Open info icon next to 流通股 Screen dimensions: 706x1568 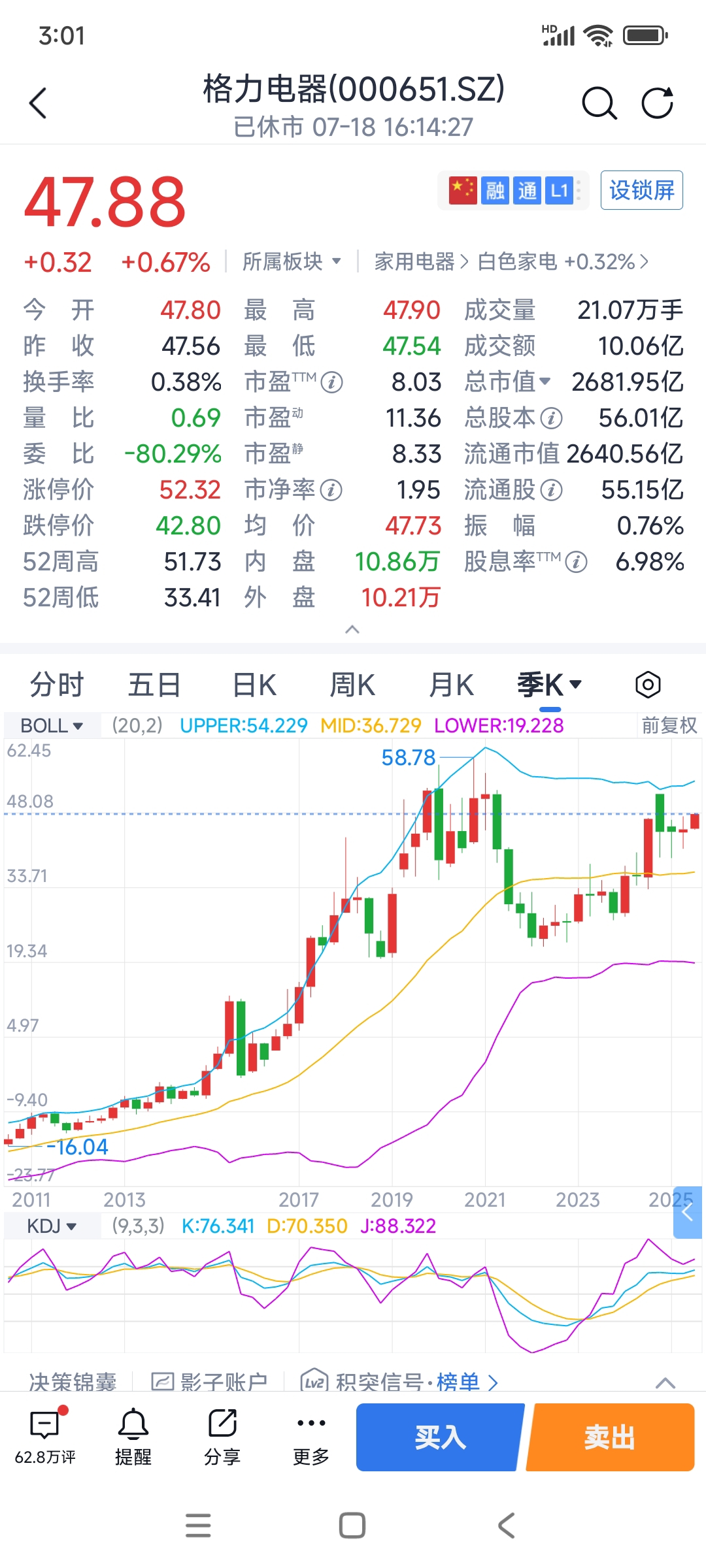tap(552, 490)
